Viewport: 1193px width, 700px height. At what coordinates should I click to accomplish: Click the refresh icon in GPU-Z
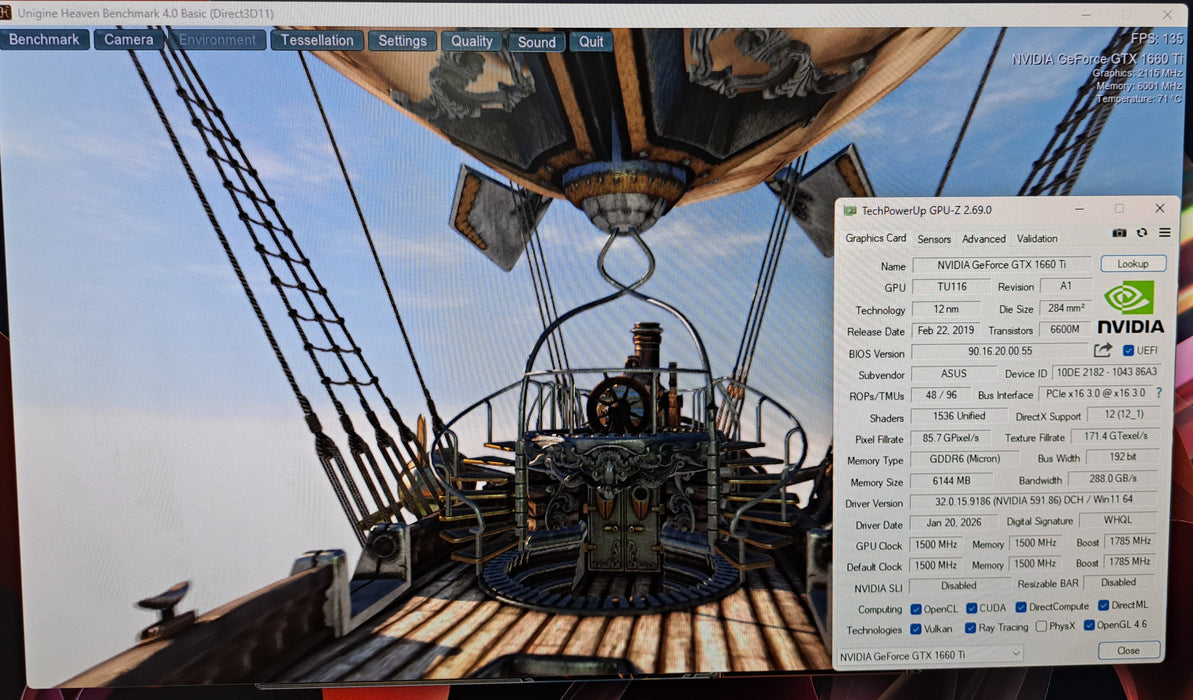click(x=1142, y=233)
